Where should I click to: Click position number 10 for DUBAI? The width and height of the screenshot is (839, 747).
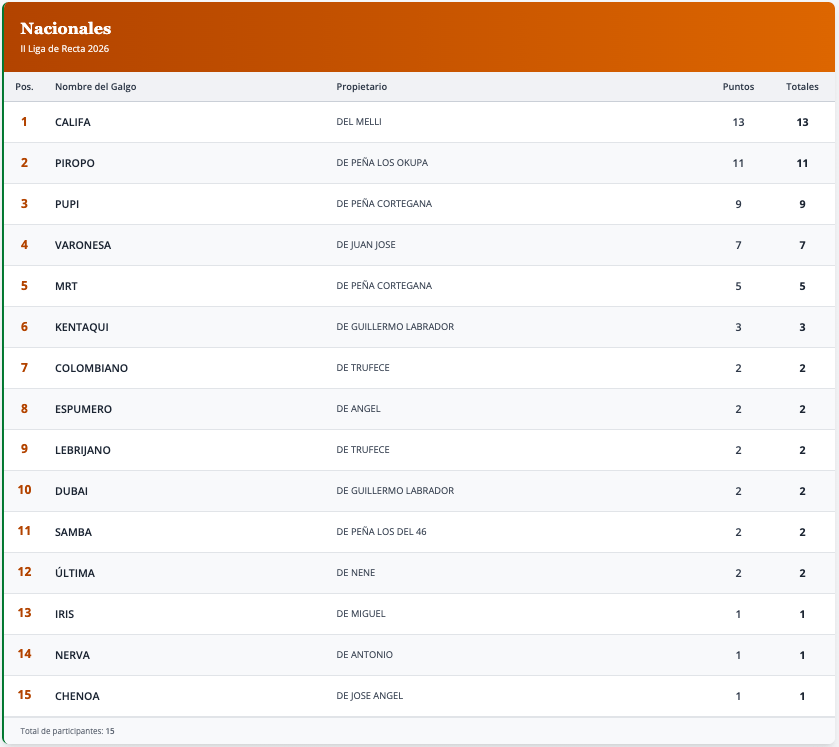click(24, 490)
